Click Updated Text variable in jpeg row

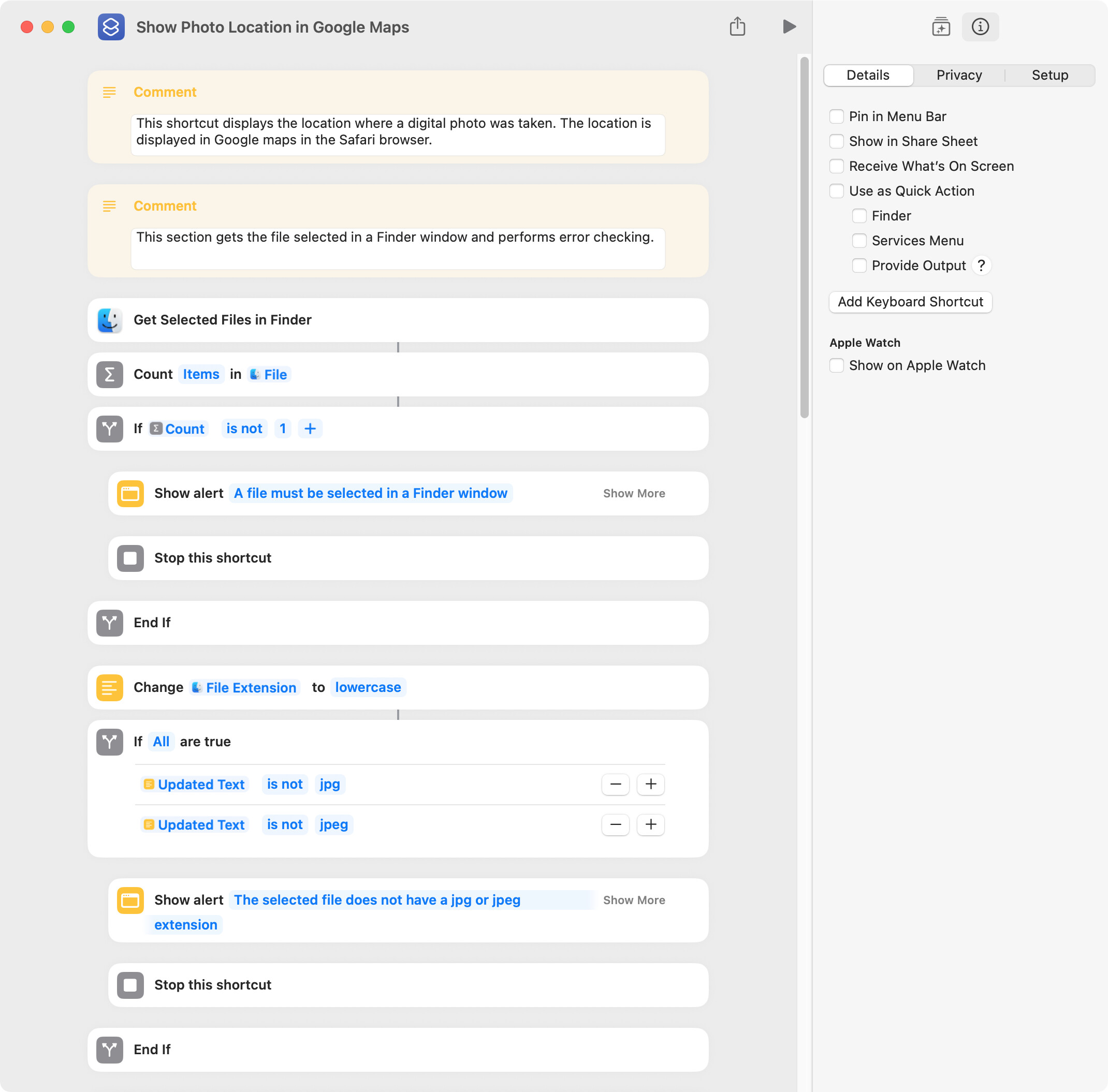194,825
